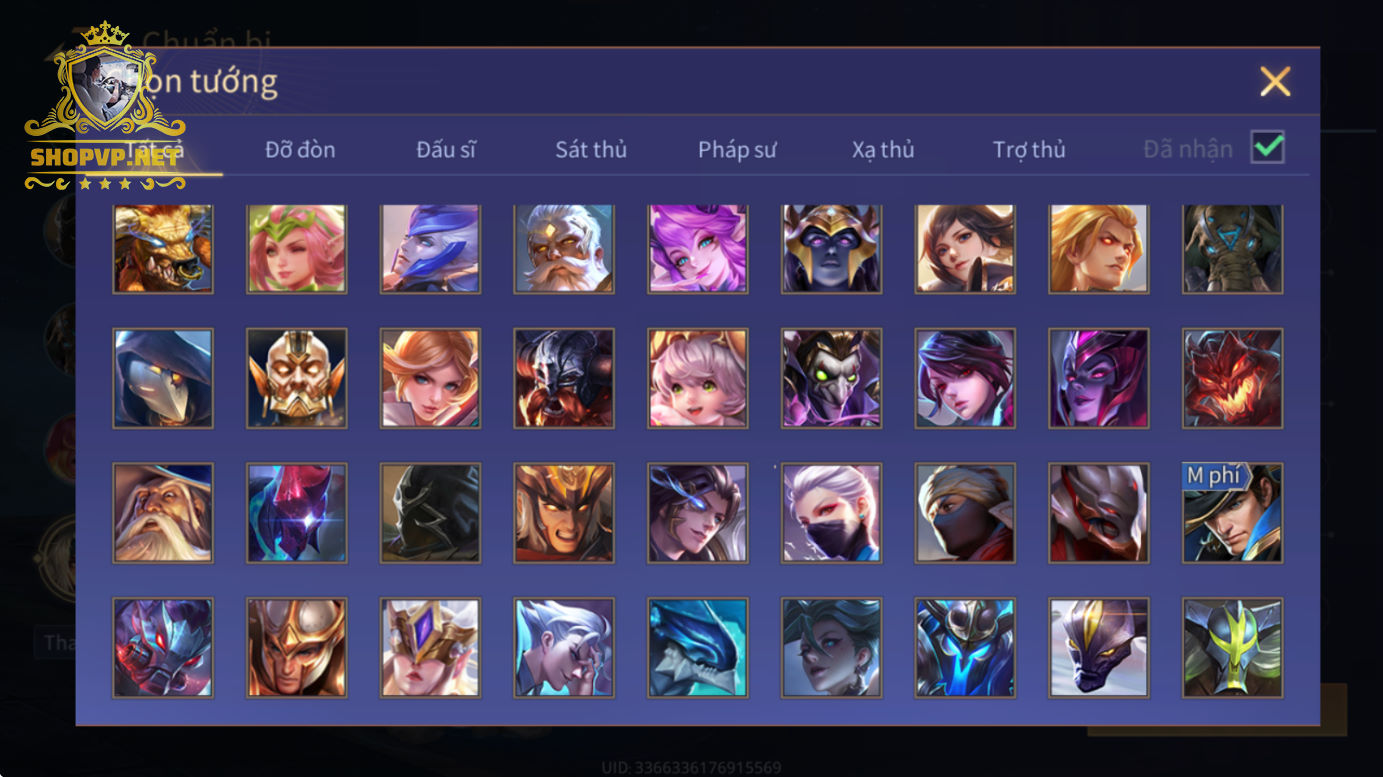
Task: Select the golden lion beast hero portrait
Action: point(163,249)
